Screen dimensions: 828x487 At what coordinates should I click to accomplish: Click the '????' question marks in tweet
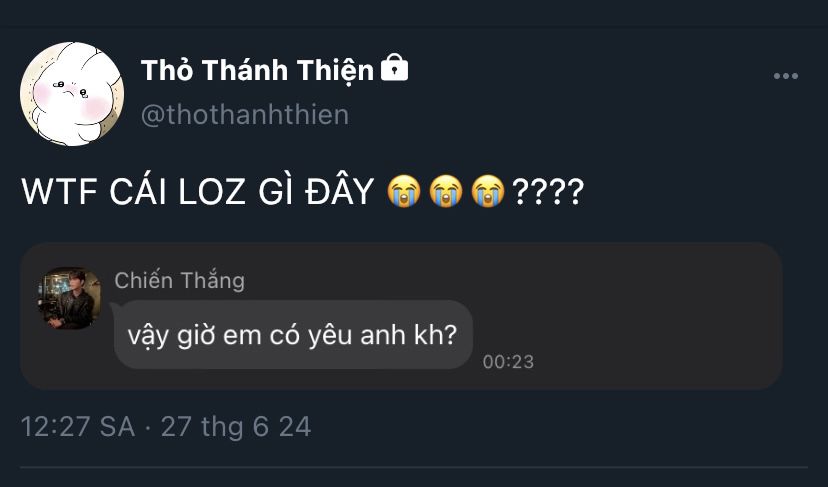coord(548,191)
